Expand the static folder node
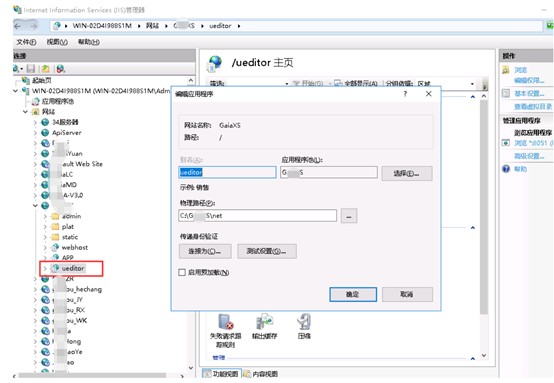 (45, 237)
